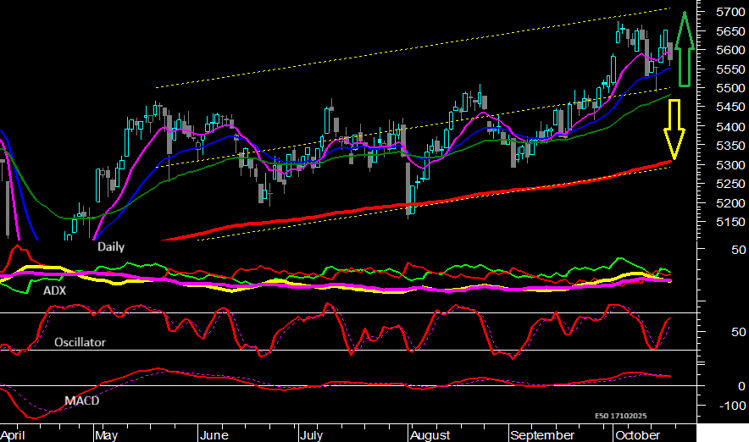The image size is (749, 442).
Task: Jump to April on time axis
Action: click(15, 435)
